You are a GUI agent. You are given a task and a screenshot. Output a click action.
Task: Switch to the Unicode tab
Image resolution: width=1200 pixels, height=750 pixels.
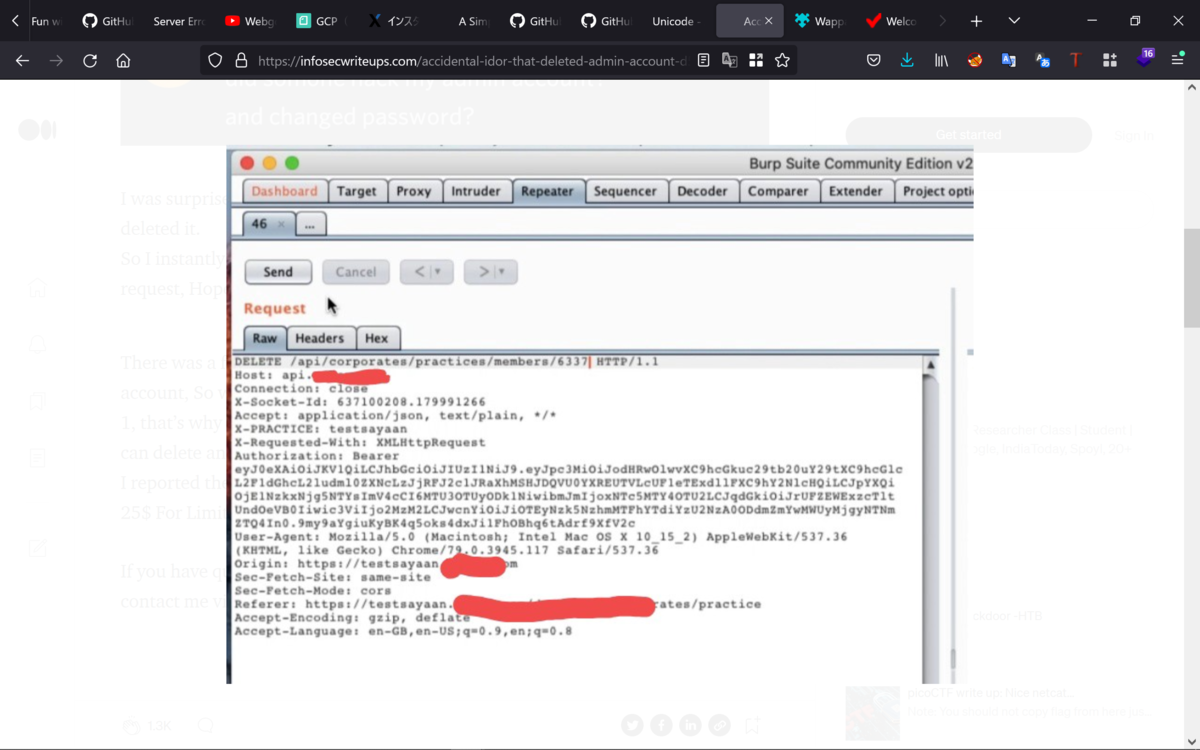(x=675, y=21)
